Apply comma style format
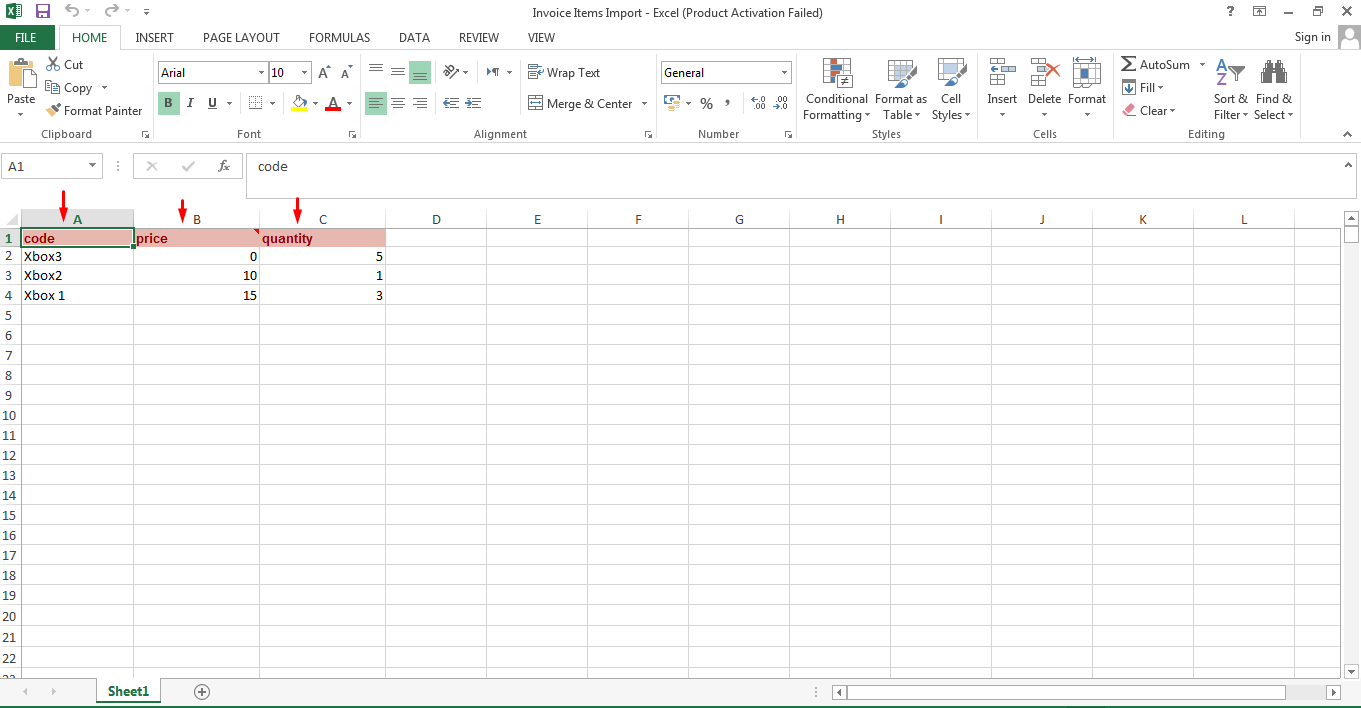The width and height of the screenshot is (1361, 708). (x=728, y=103)
